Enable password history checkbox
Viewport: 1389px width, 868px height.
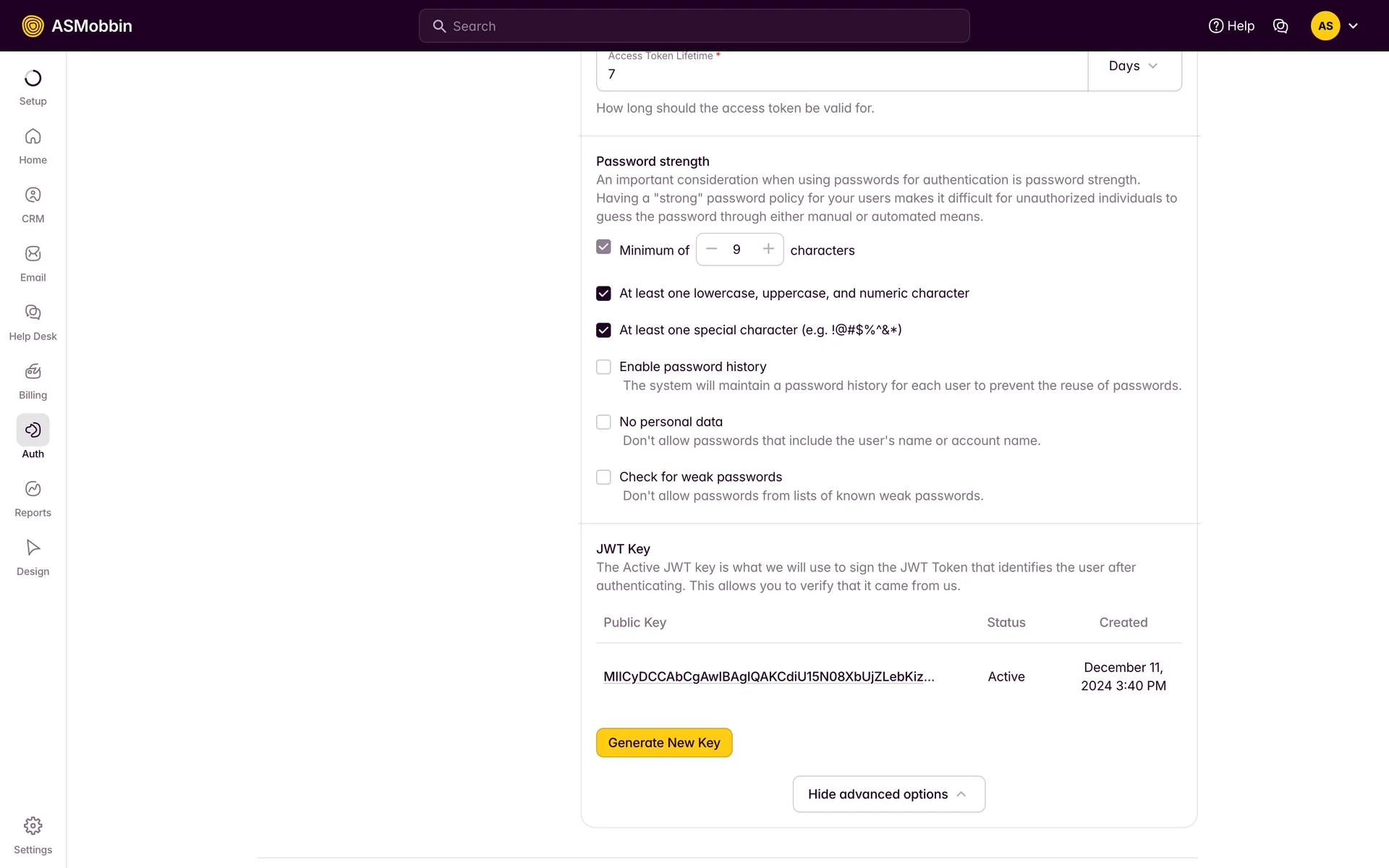click(x=603, y=367)
